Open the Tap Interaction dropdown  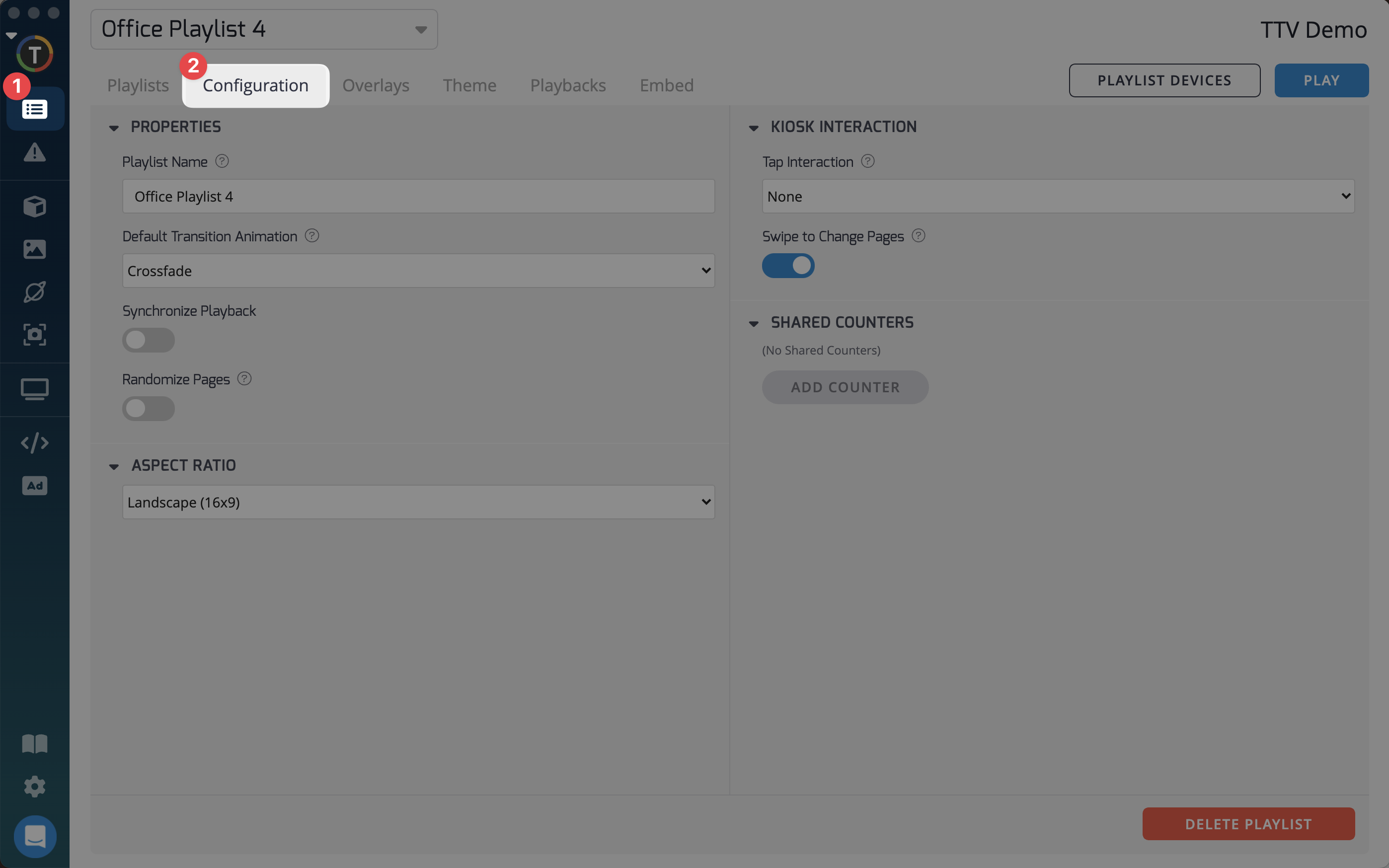[1058, 196]
